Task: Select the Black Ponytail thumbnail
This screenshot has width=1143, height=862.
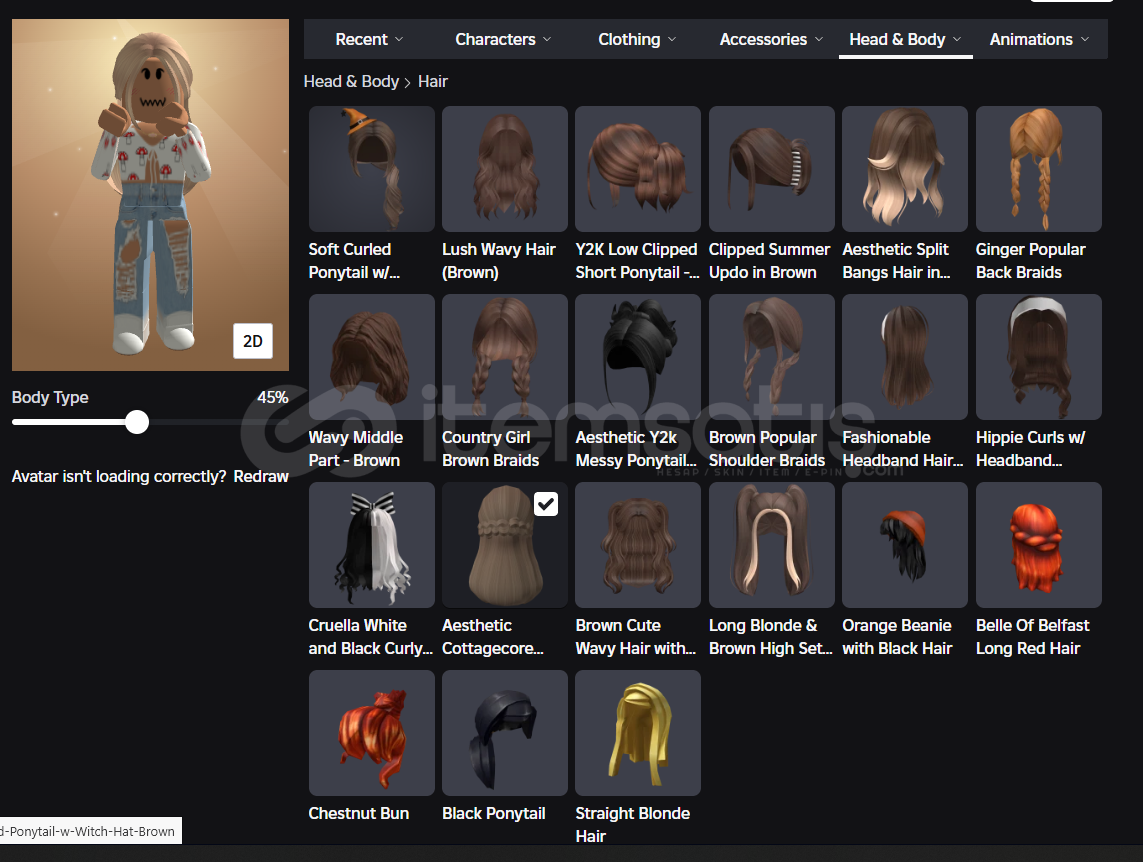Action: tap(504, 733)
